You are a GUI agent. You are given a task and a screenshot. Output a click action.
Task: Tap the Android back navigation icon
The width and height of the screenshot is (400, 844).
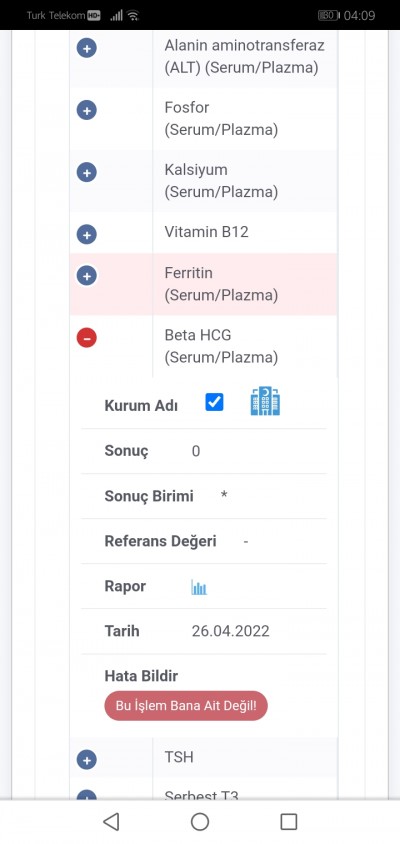click(x=111, y=821)
